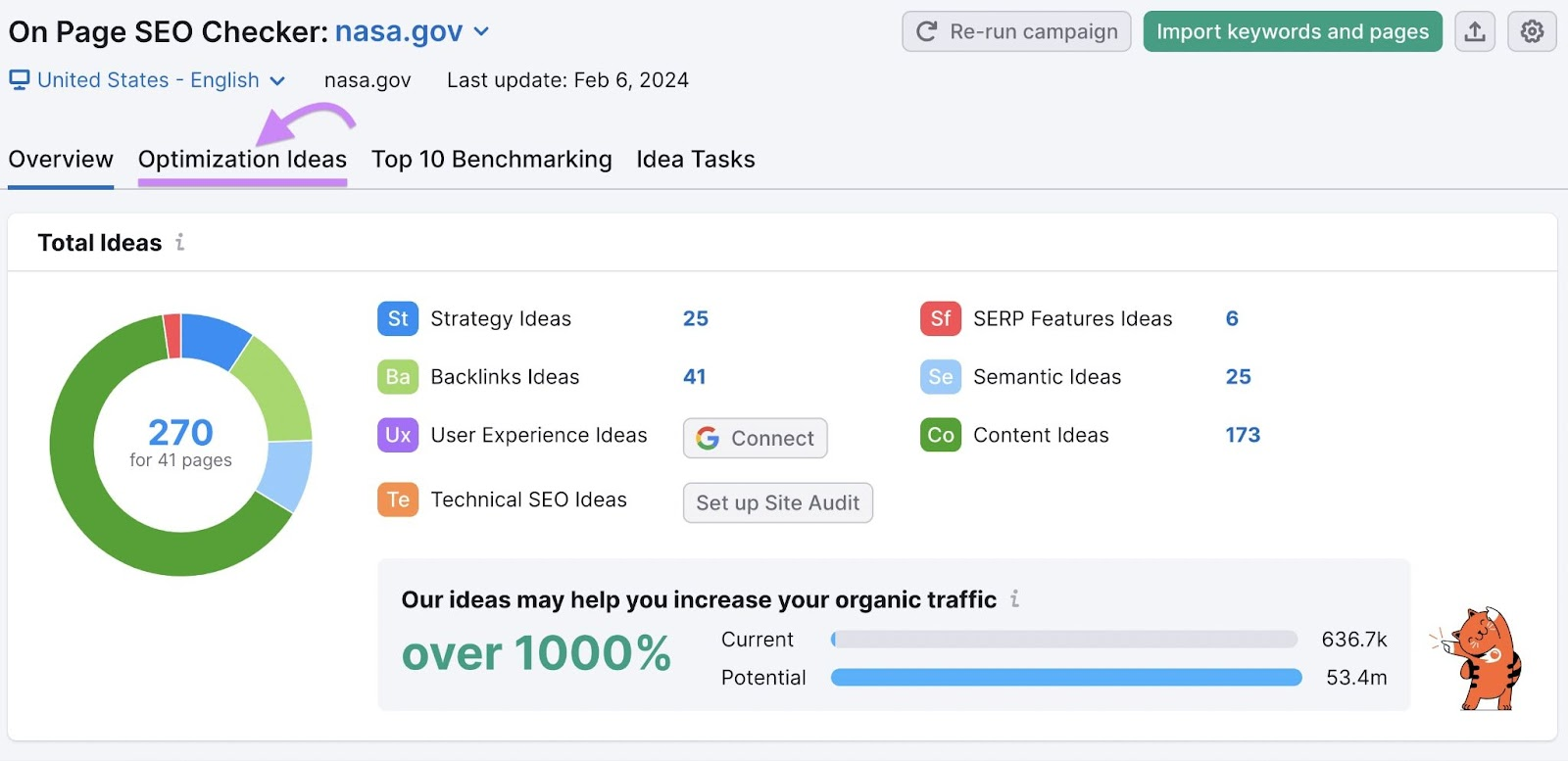Click the Content Ideas 'Co' icon
The height and width of the screenshot is (761, 1568).
[x=940, y=435]
